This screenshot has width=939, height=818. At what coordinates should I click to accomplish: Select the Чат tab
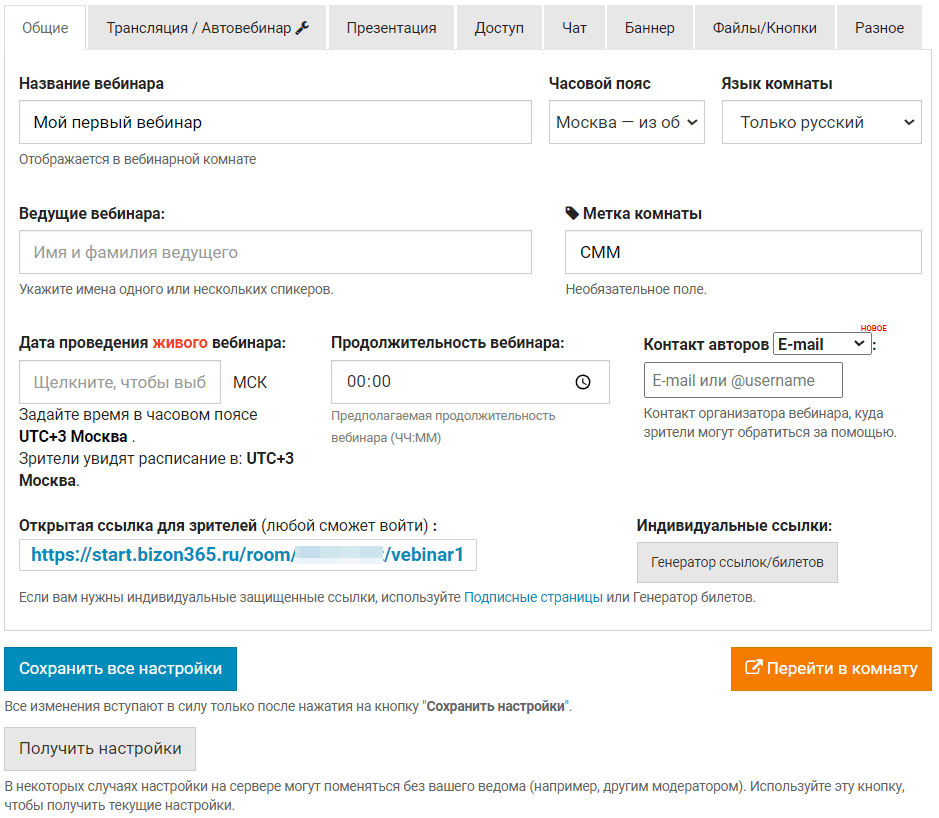click(x=574, y=28)
